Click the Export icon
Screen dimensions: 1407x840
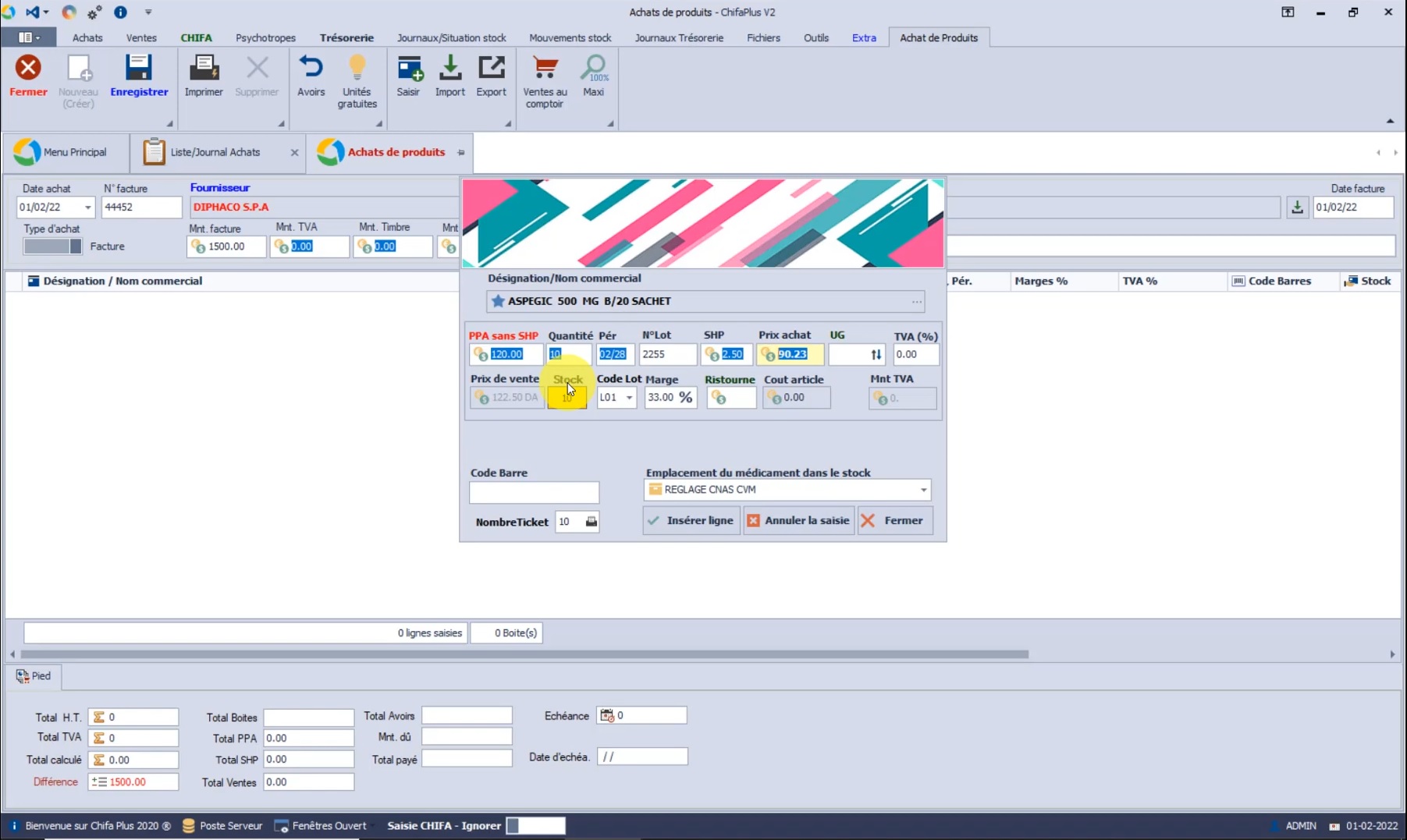pyautogui.click(x=491, y=69)
